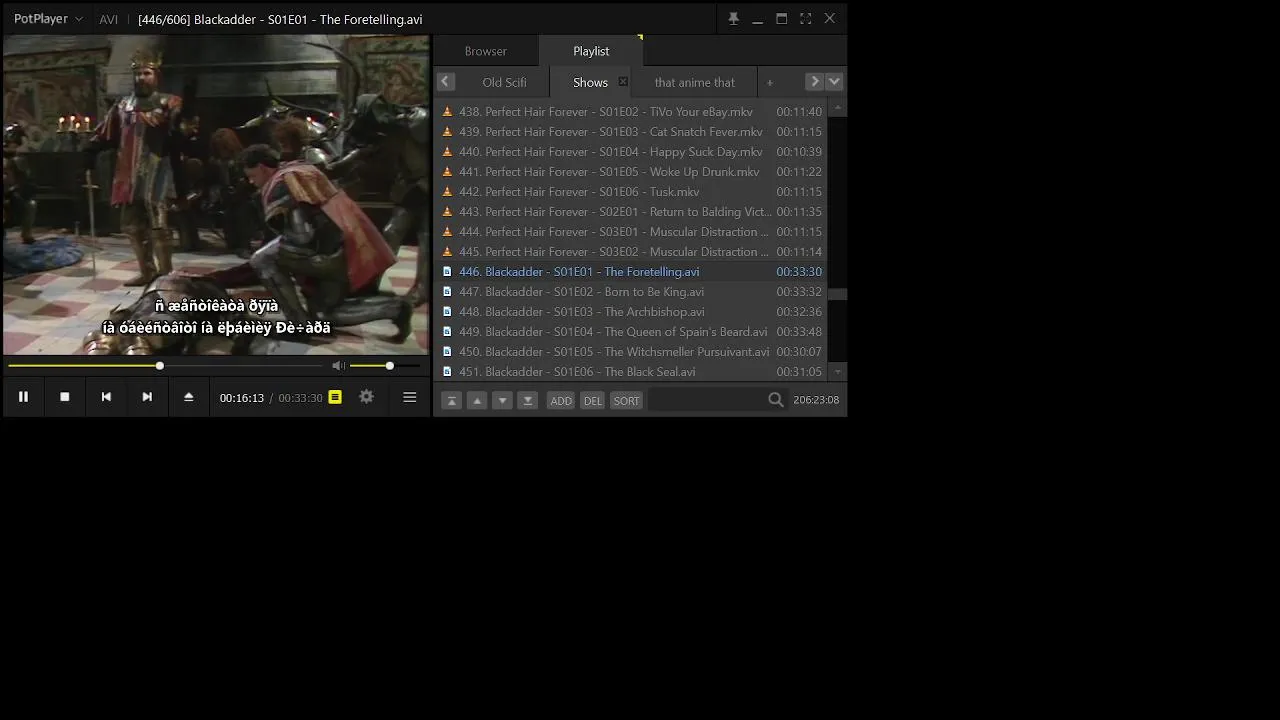1280x720 pixels.
Task: Click file icon beside item 447
Action: pos(447,292)
